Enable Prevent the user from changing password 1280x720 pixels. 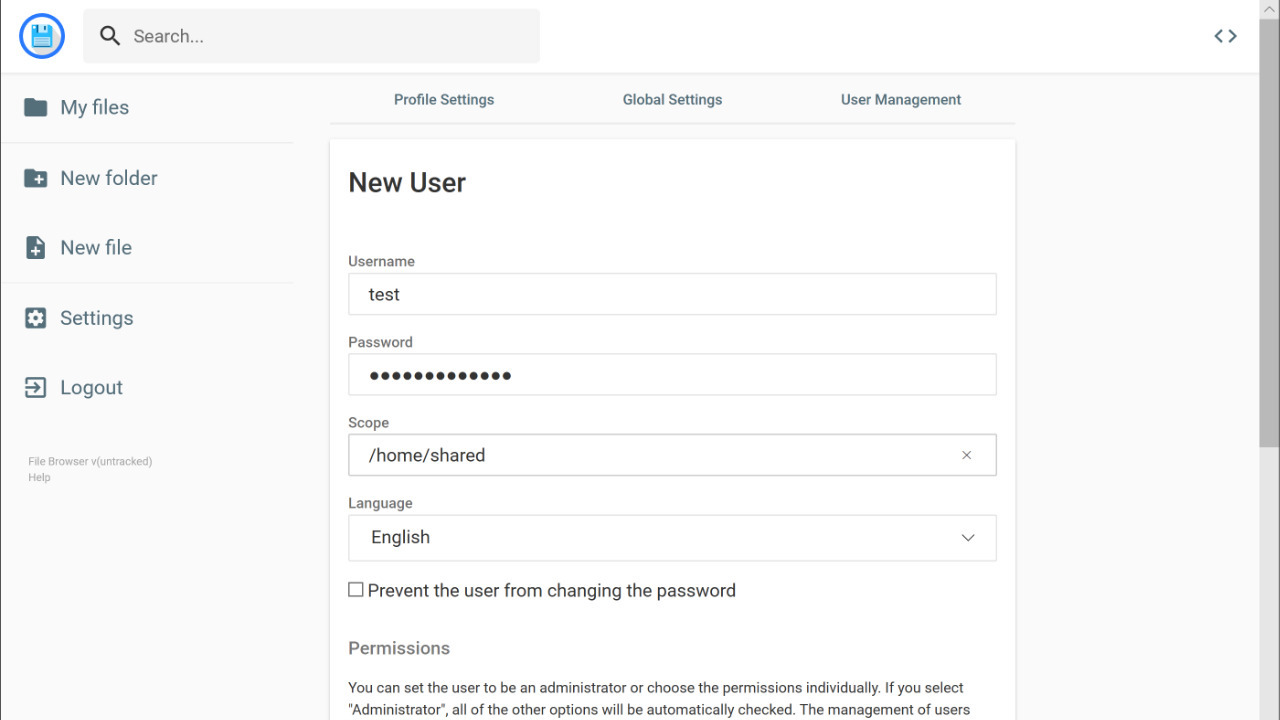(x=356, y=590)
